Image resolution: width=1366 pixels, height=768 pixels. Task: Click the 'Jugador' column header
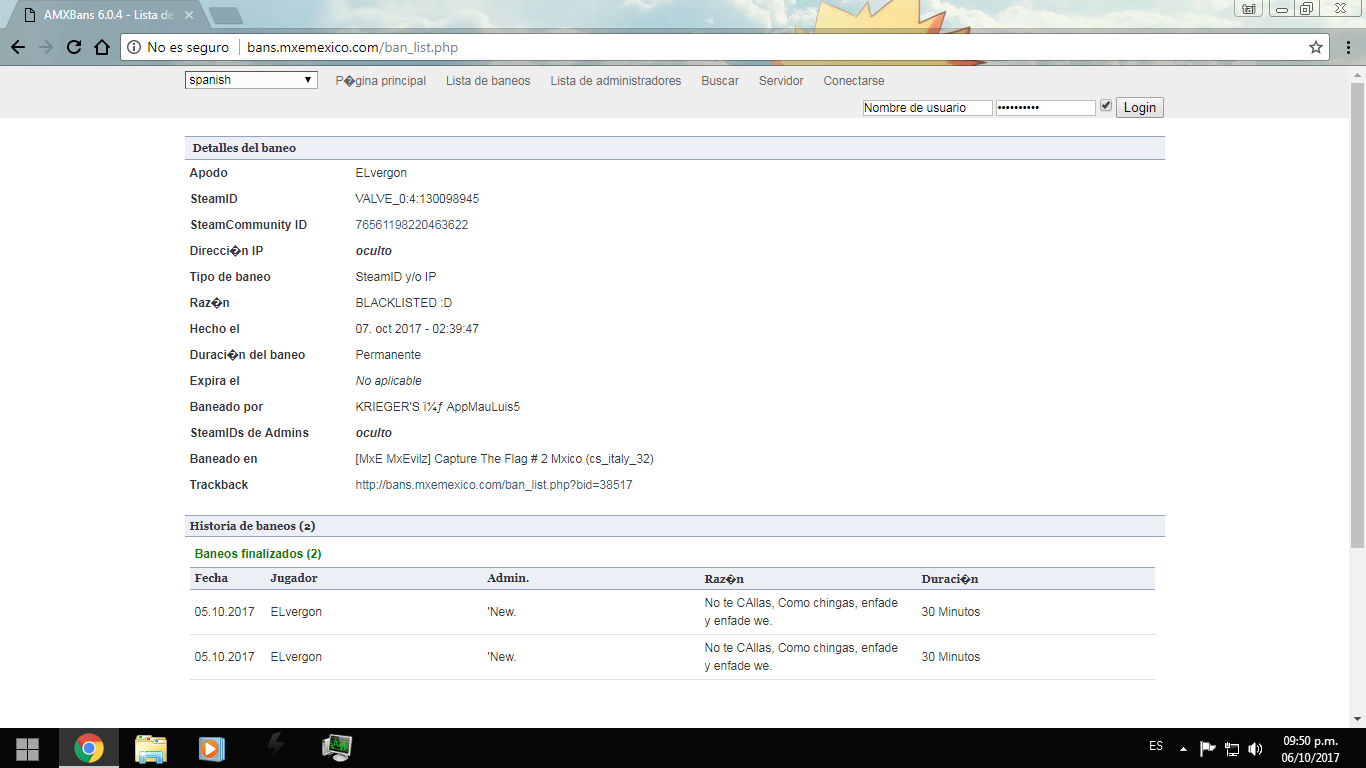coord(294,579)
